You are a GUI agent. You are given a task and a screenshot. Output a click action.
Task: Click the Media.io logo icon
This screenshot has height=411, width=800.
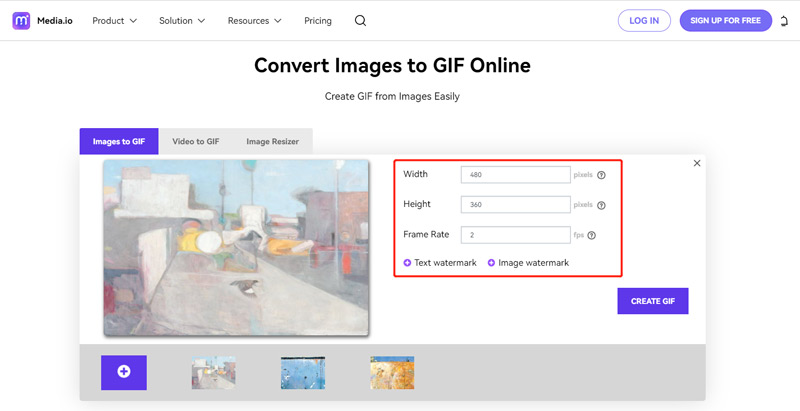click(21, 21)
